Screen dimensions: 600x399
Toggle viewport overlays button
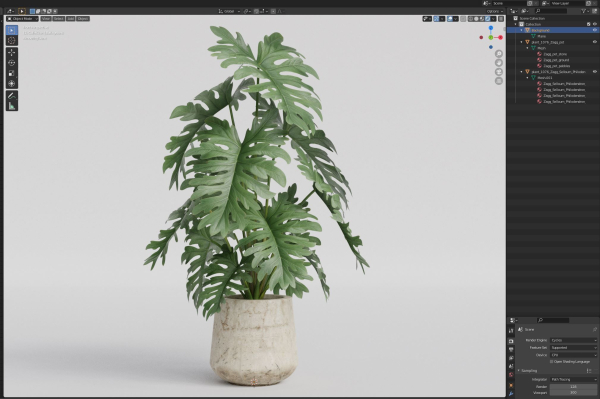pyautogui.click(x=450, y=19)
